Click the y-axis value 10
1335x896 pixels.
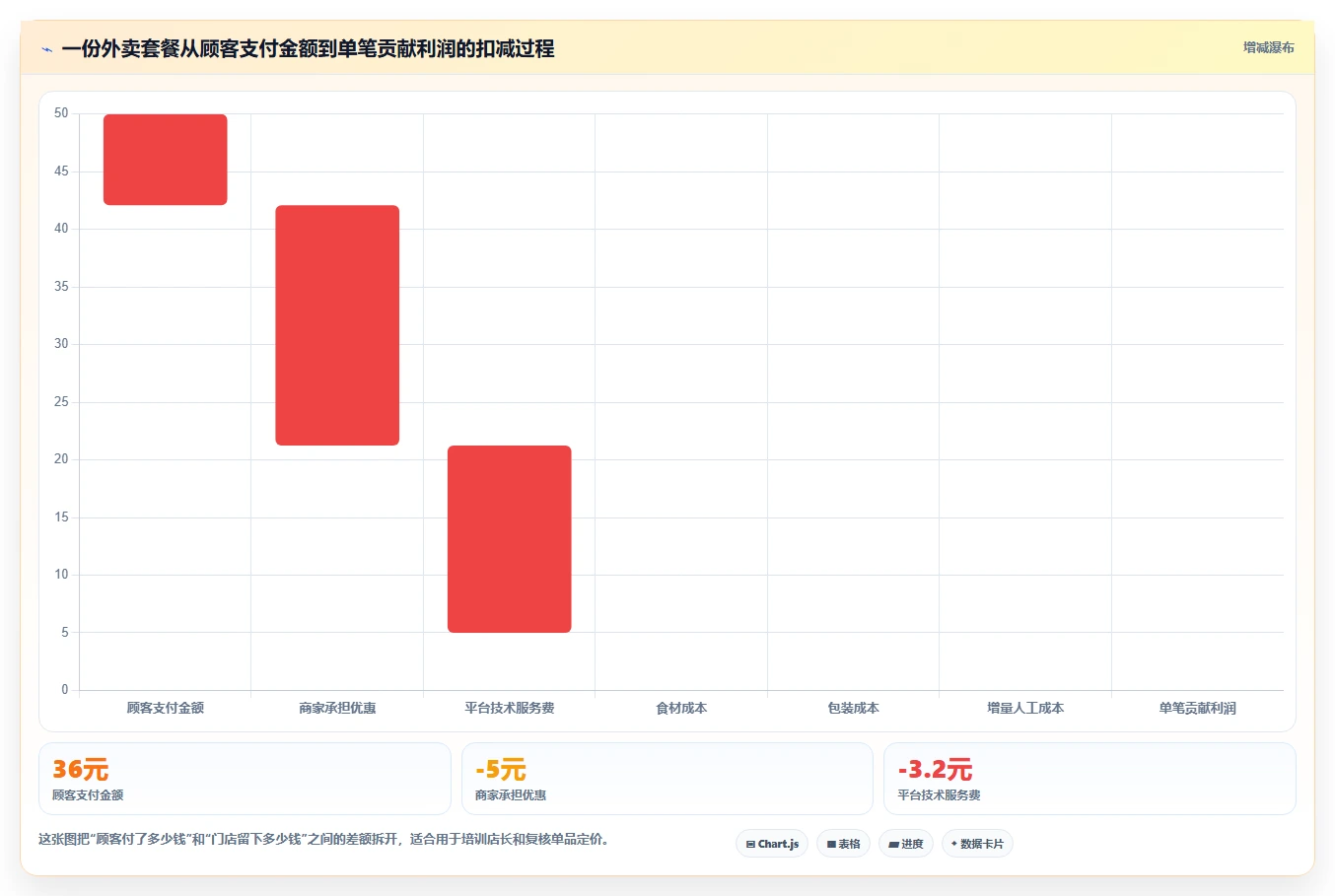(61, 575)
